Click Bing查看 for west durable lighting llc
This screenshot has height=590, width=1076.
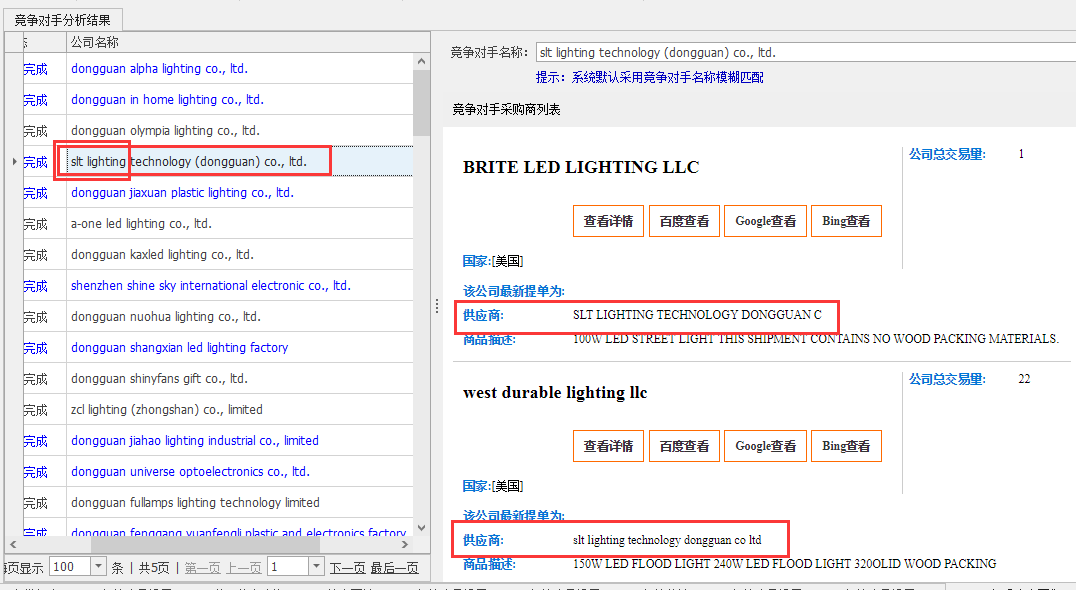pyautogui.click(x=846, y=446)
